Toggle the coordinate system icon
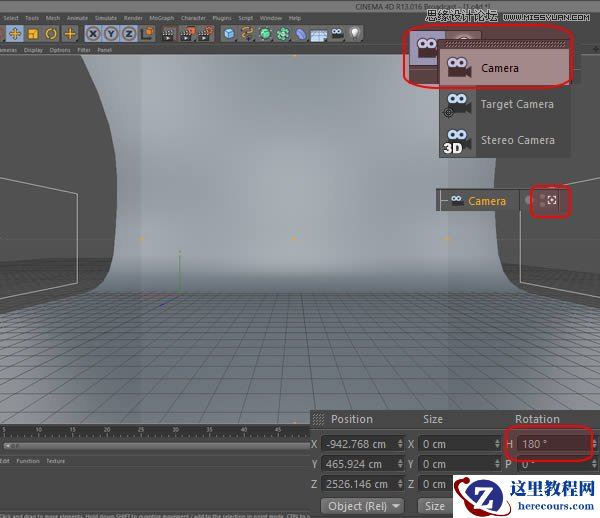This screenshot has height=518, width=600. click(147, 34)
